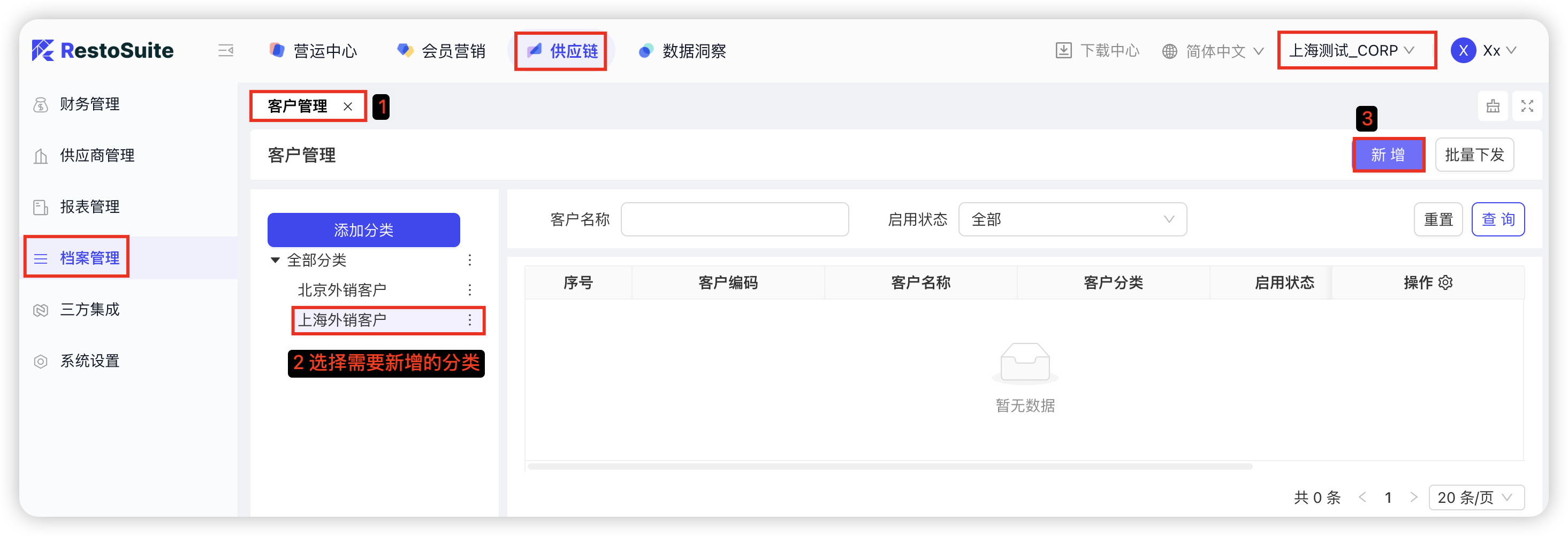Screen dimensions: 1568x536
Task: Click the 客户名称 input field
Action: pyautogui.click(x=734, y=219)
